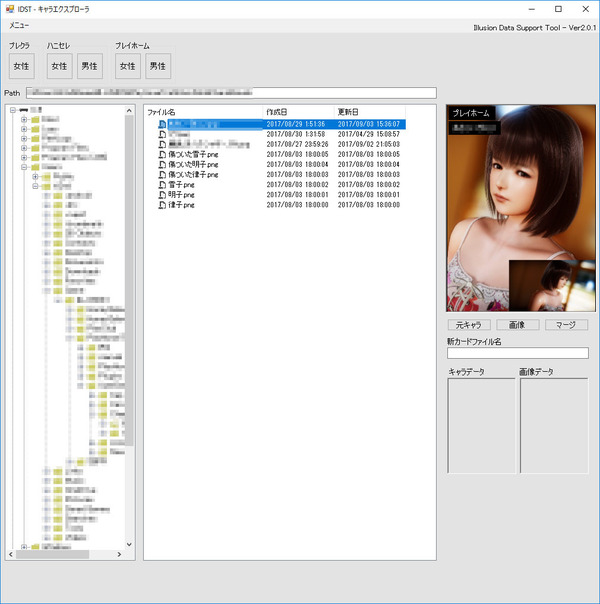The image size is (600, 604).
Task: Click the tree's horizontal scrollbar right arrow
Action: pos(119,554)
